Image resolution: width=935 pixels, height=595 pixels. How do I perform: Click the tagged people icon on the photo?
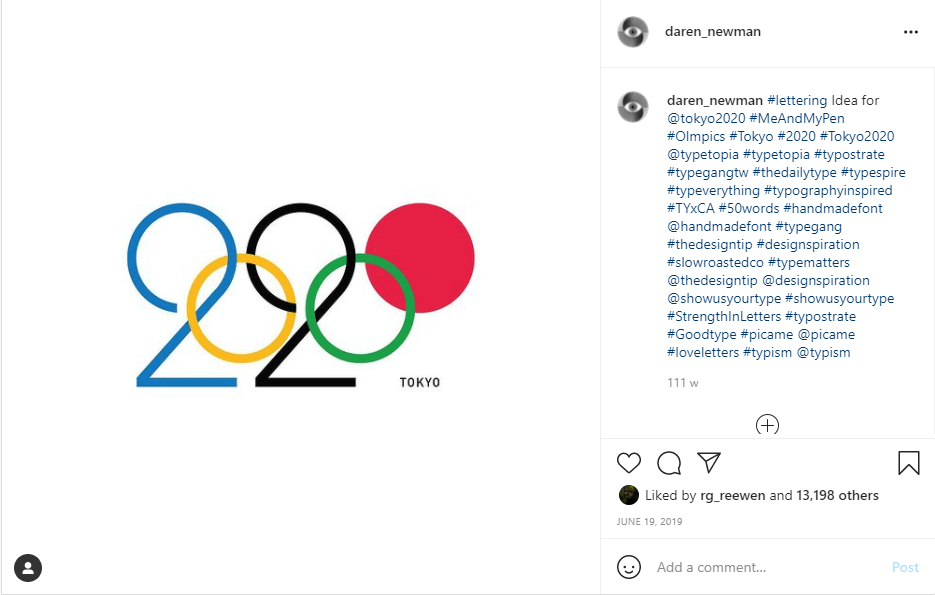coord(28,568)
